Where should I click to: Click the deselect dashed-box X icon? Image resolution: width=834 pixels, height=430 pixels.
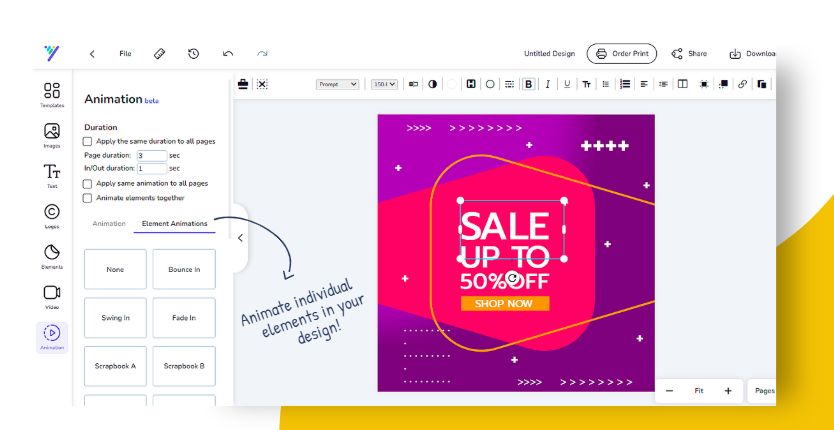(x=262, y=84)
